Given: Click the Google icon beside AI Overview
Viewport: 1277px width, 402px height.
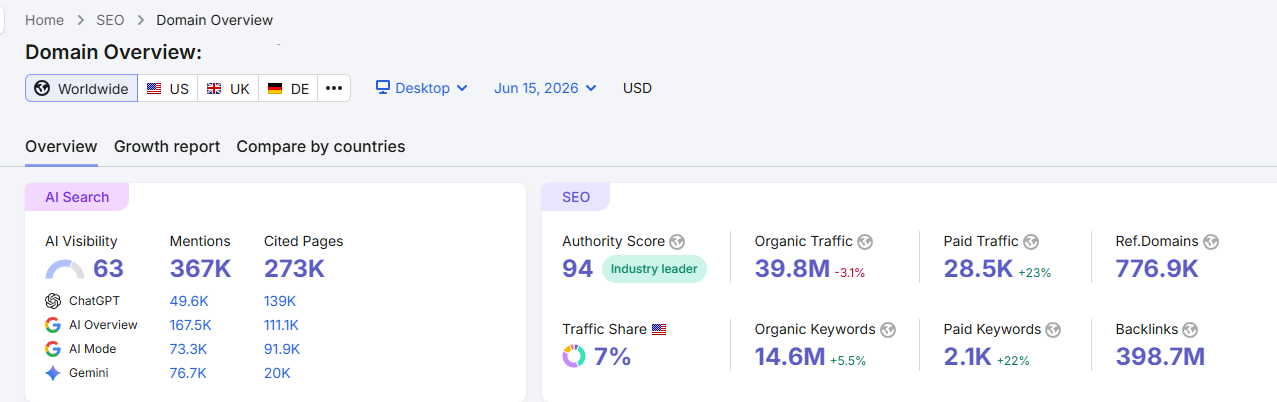Looking at the screenshot, I should [x=53, y=325].
